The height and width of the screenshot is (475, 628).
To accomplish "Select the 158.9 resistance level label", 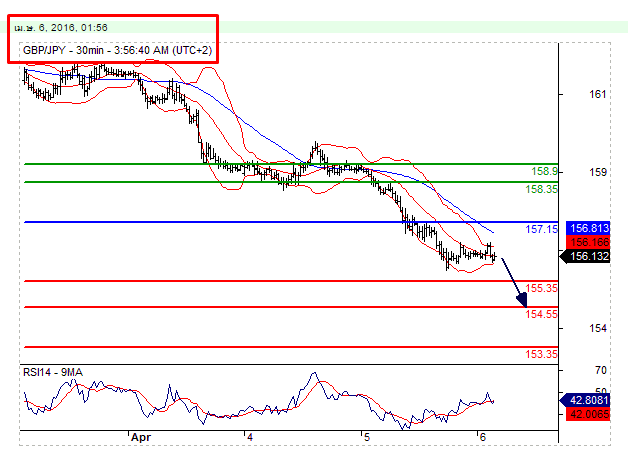I will click(x=544, y=171).
